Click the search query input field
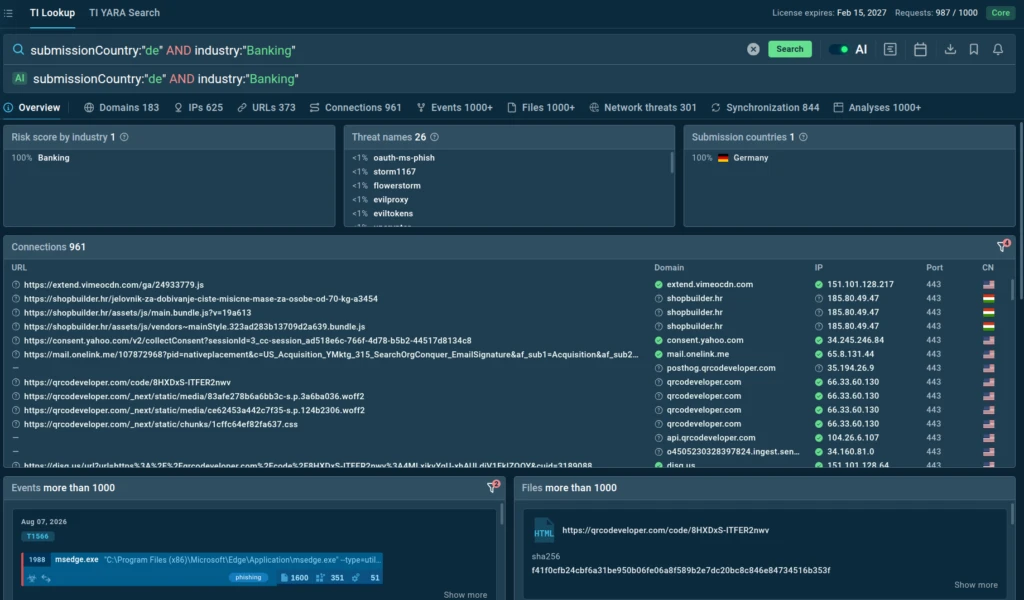The width and height of the screenshot is (1024, 600). coord(385,50)
